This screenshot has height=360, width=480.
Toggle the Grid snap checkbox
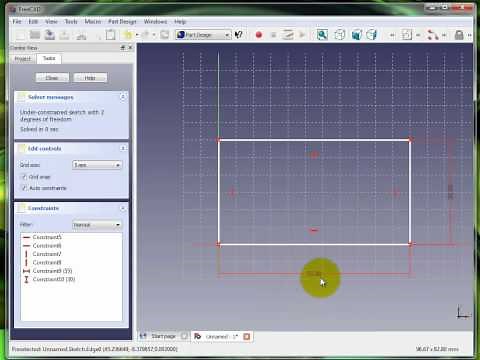(x=24, y=177)
